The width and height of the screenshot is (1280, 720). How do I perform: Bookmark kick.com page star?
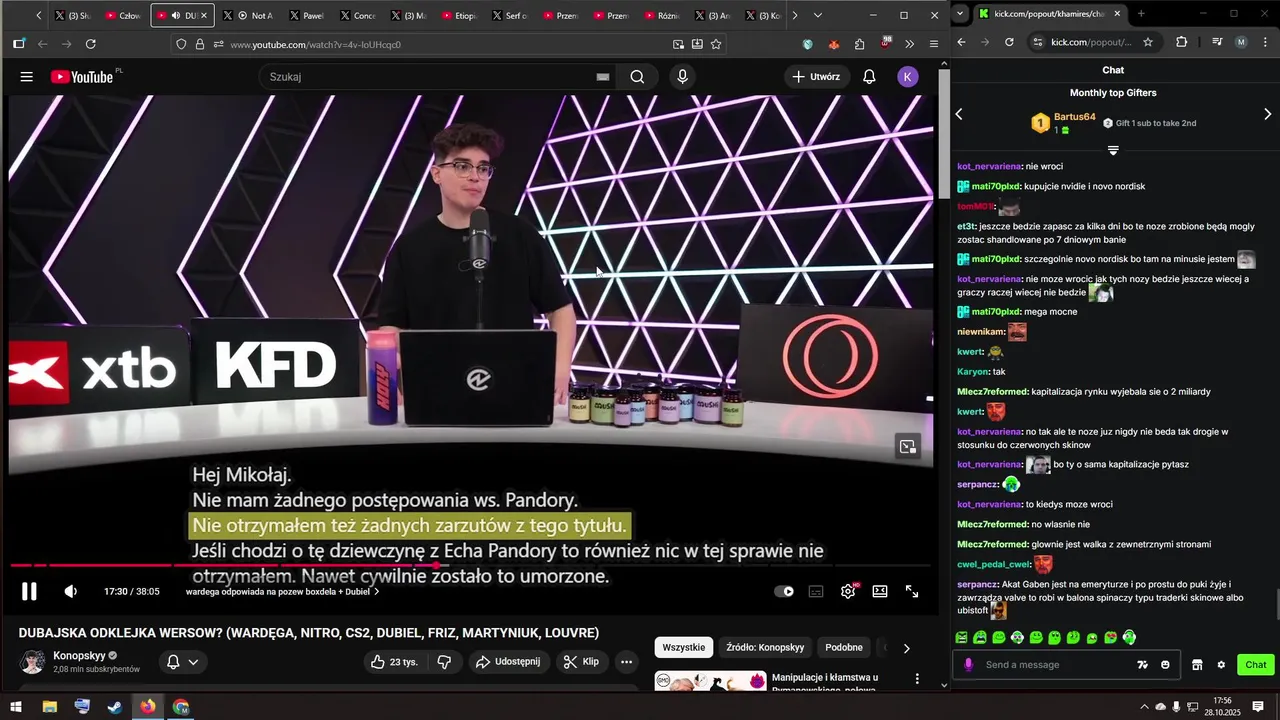(1148, 42)
